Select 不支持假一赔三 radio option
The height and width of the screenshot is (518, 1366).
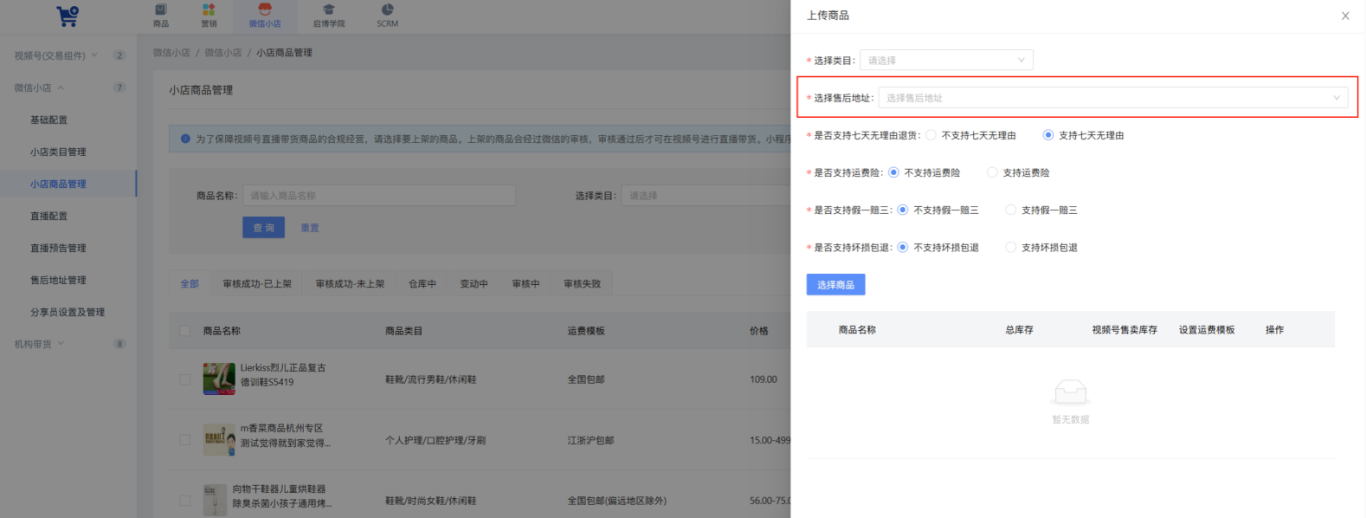pyautogui.click(x=903, y=210)
